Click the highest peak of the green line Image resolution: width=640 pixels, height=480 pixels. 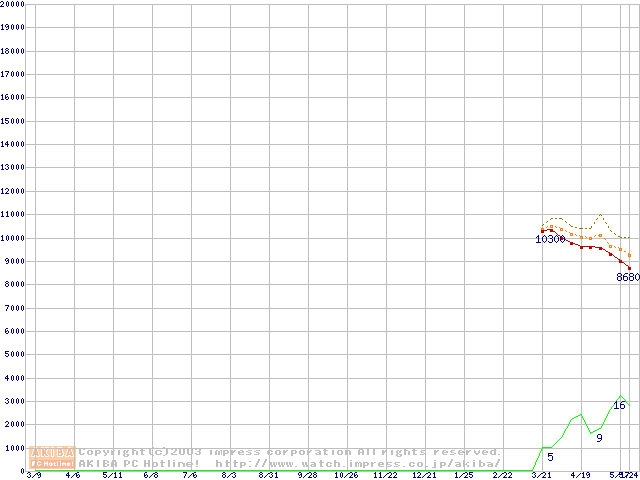620,396
